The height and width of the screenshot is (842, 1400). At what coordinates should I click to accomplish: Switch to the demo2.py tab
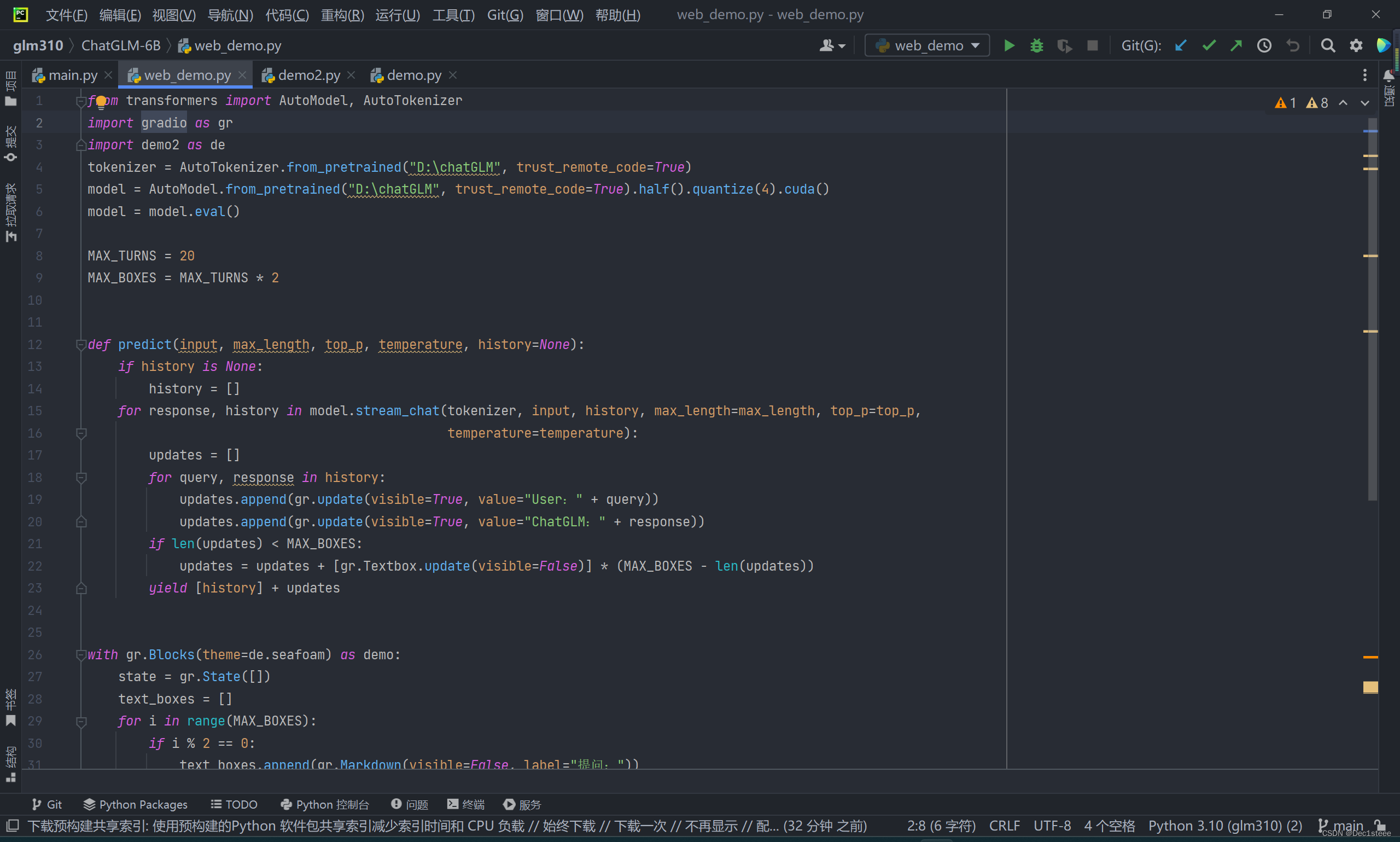click(x=308, y=76)
